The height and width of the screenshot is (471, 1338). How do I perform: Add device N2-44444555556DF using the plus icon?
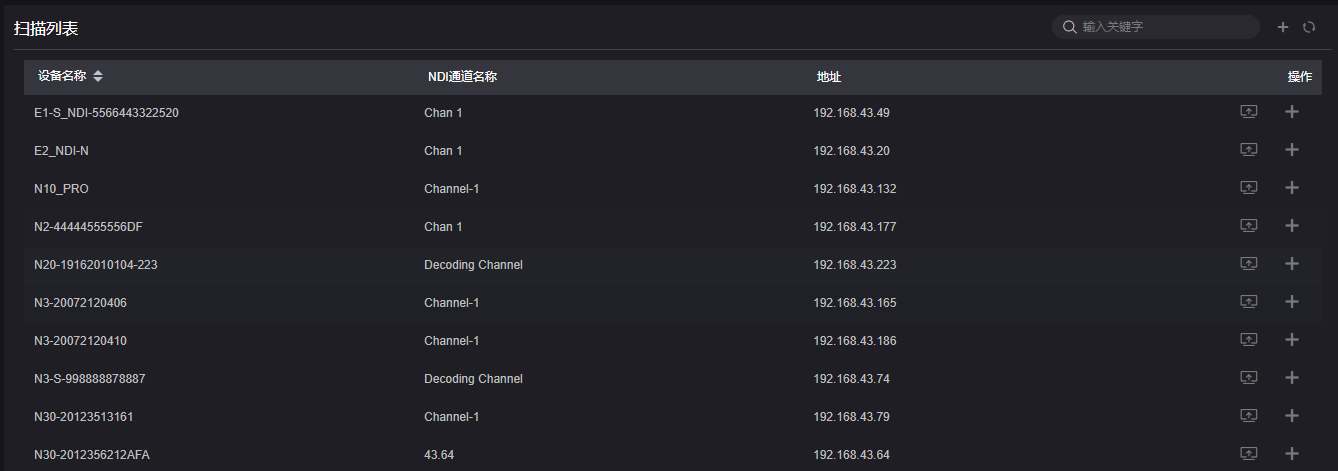pos(1292,226)
